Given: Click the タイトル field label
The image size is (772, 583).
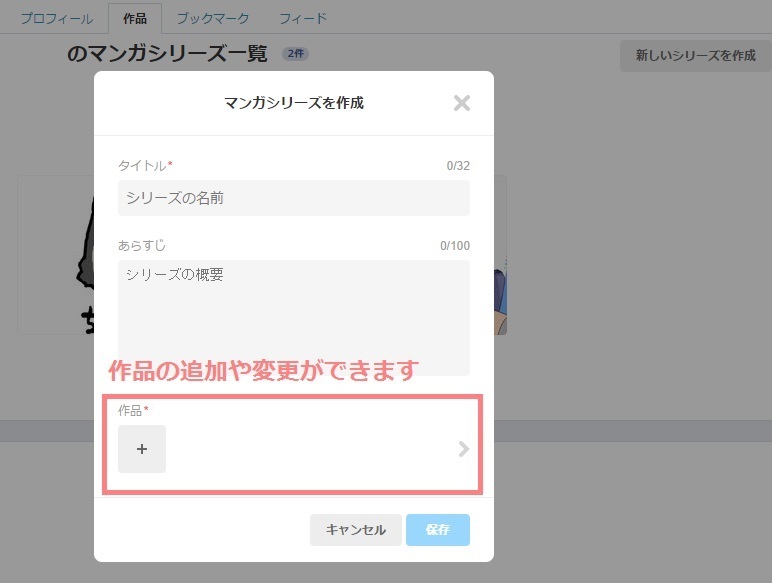Looking at the screenshot, I should pos(144,165).
